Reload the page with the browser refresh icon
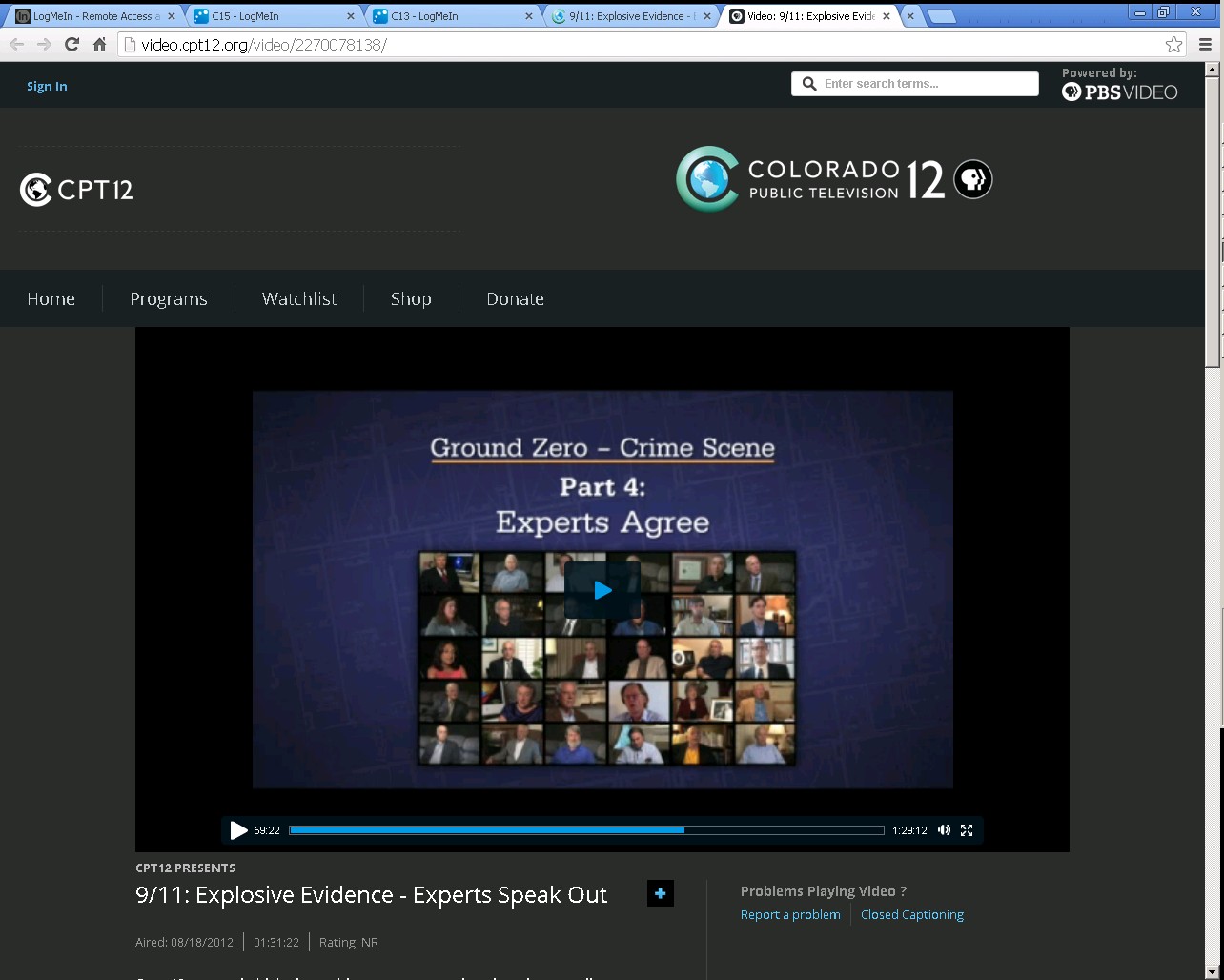This screenshot has height=980, width=1224. pos(71,44)
